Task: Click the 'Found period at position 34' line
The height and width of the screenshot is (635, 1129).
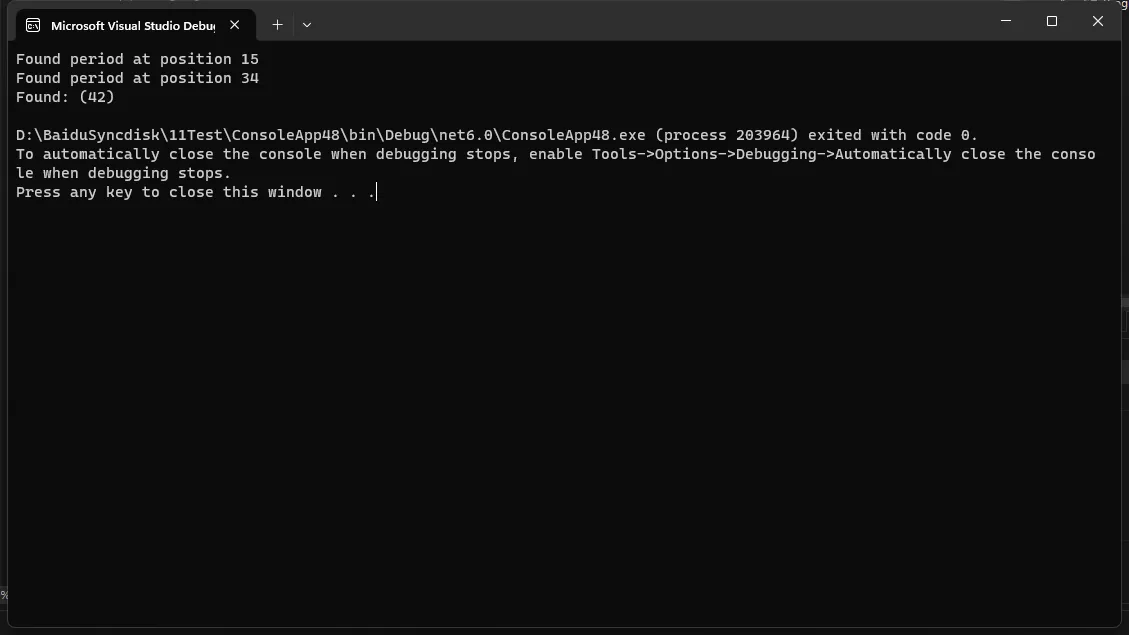Action: click(x=137, y=78)
